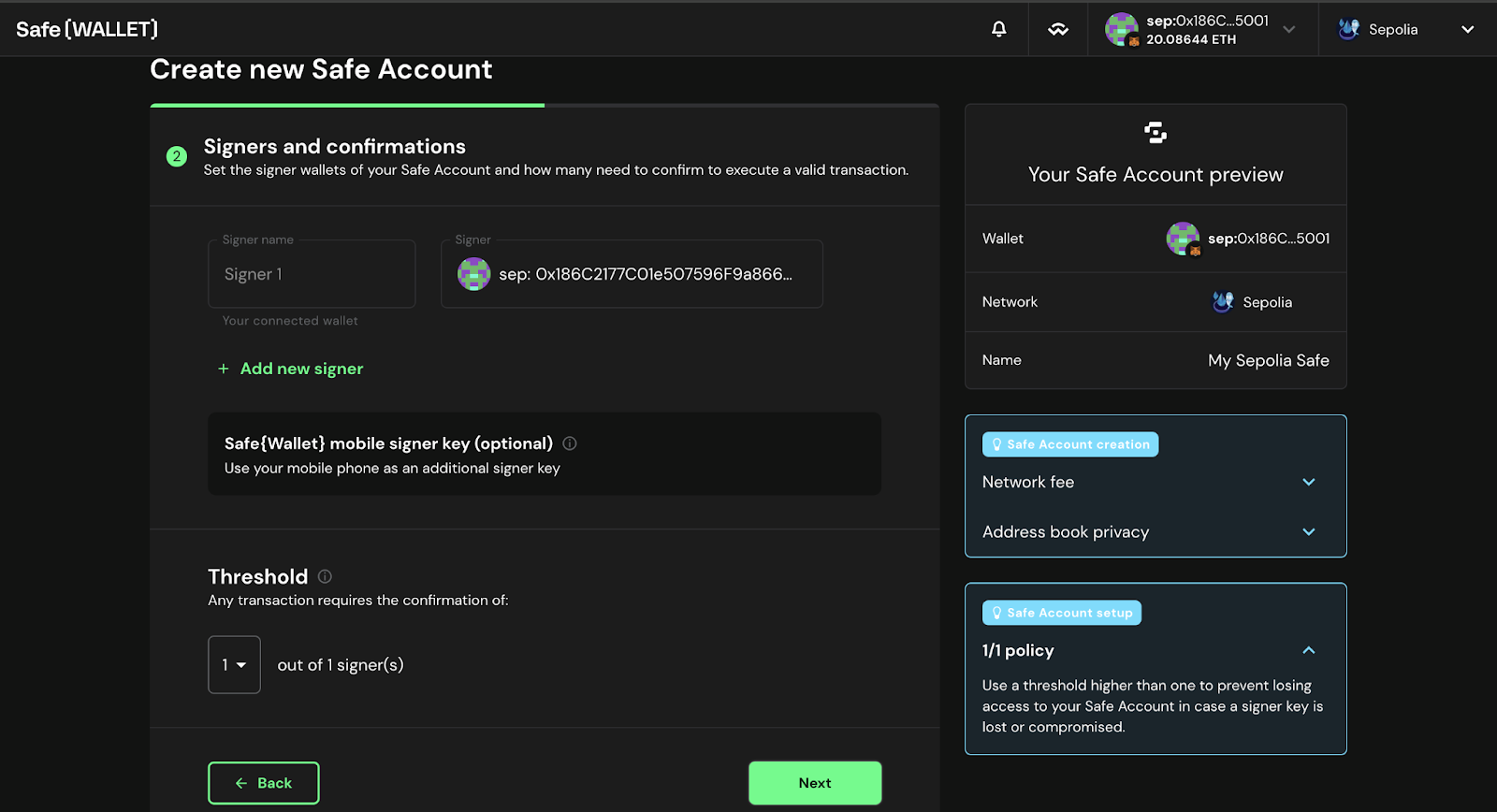Click the wallet avatar in preview panel
This screenshot has width=1497, height=812.
1183,239
